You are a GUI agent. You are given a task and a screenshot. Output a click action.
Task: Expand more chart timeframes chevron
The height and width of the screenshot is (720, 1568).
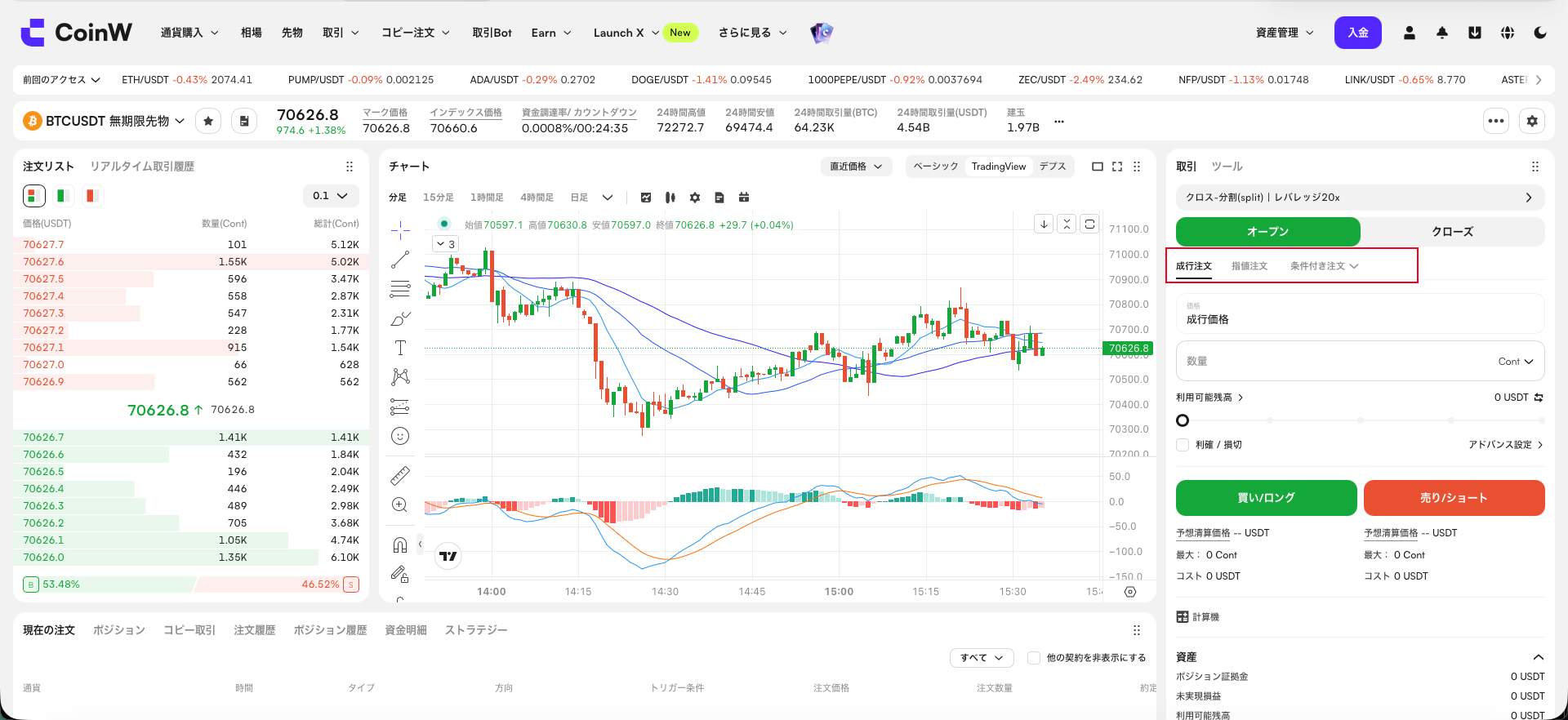tap(608, 198)
